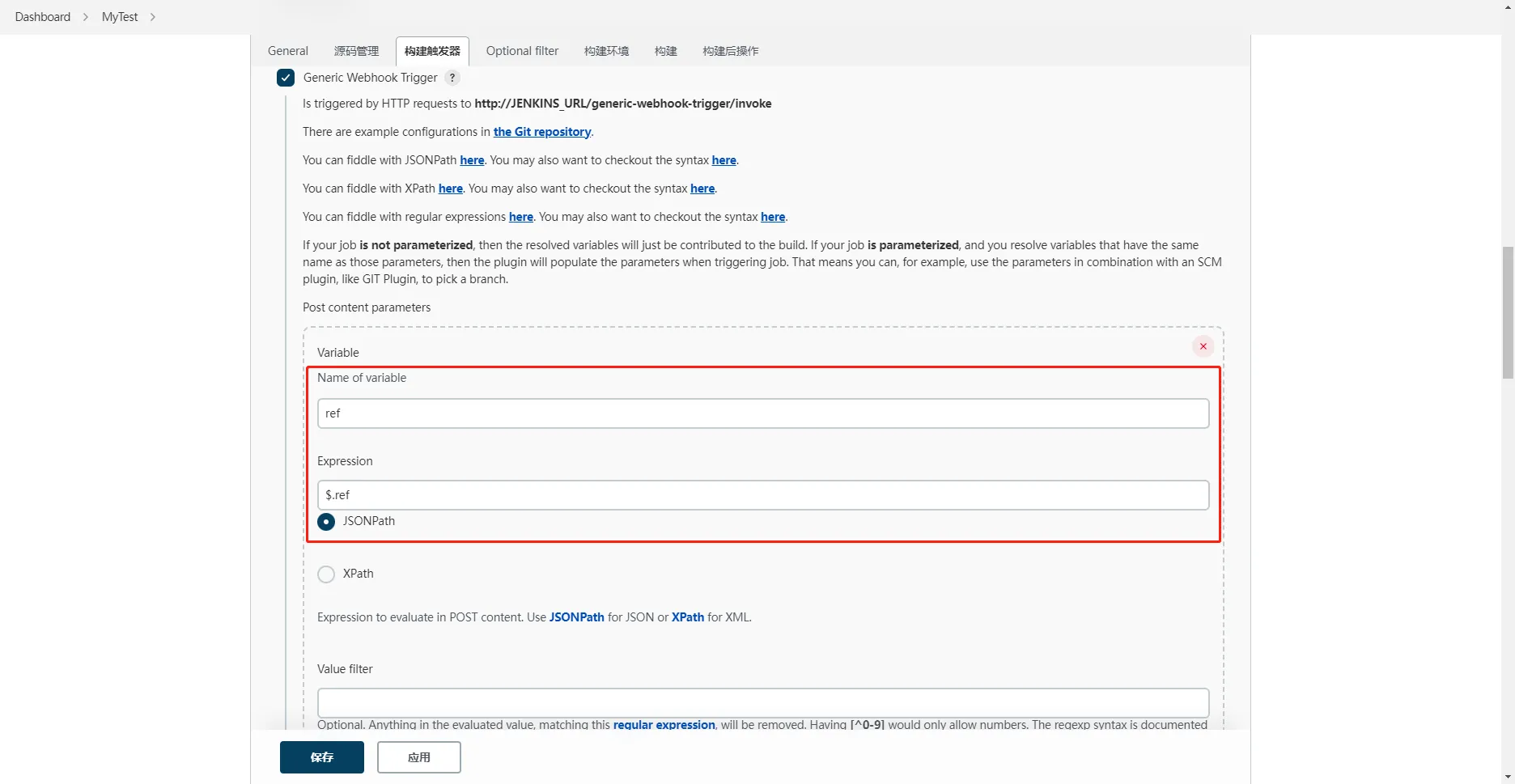Select the XPath radio button
This screenshot has height=784, width=1515.
pyautogui.click(x=326, y=574)
